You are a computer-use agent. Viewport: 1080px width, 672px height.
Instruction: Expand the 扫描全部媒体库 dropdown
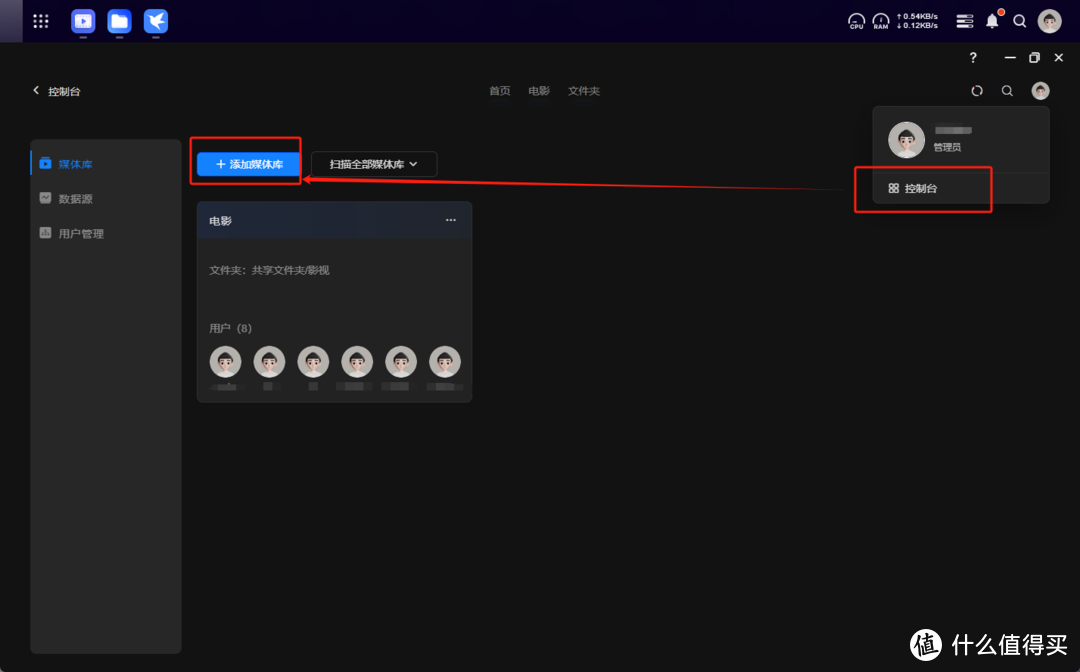coord(373,163)
